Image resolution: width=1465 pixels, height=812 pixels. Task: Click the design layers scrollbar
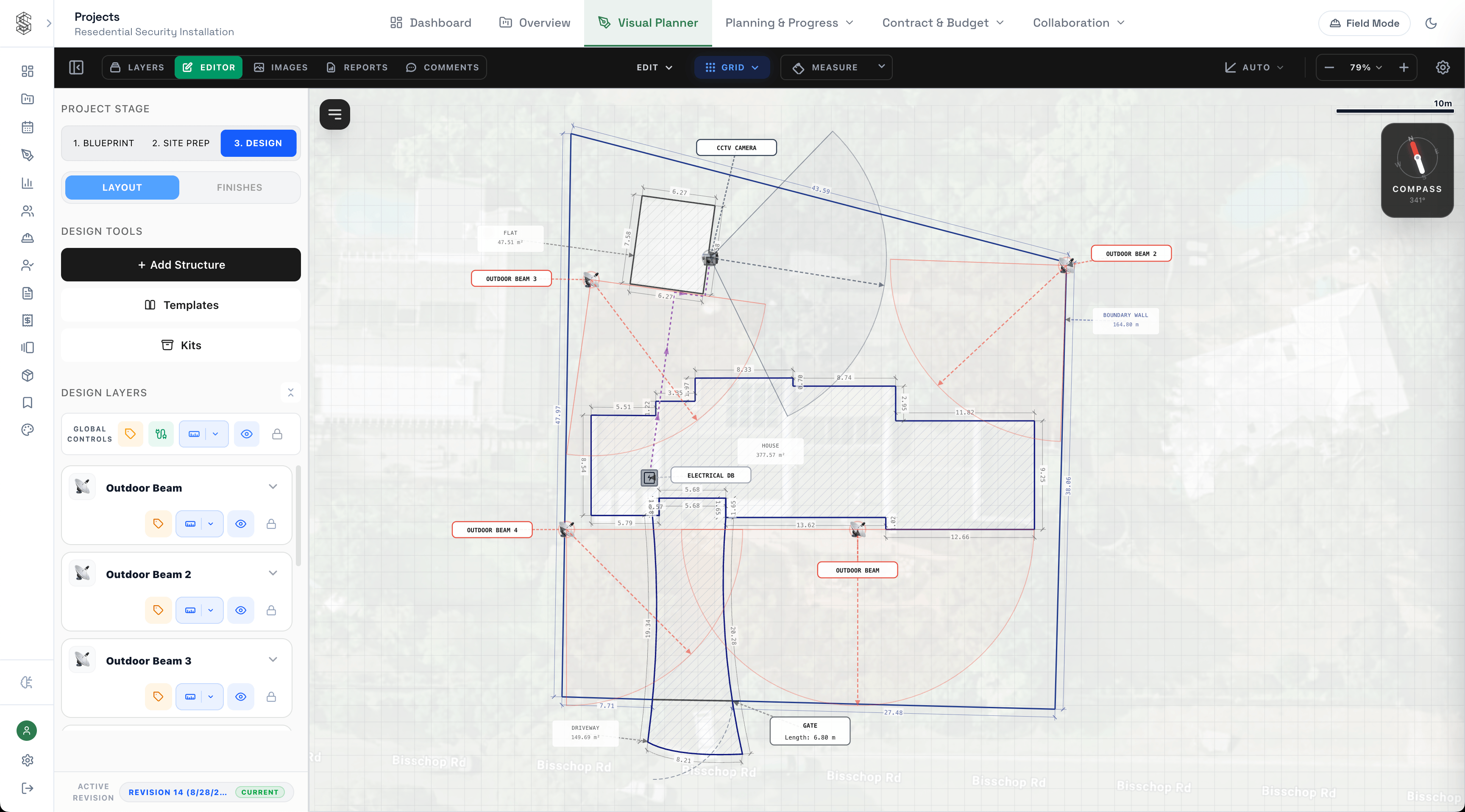point(298,516)
